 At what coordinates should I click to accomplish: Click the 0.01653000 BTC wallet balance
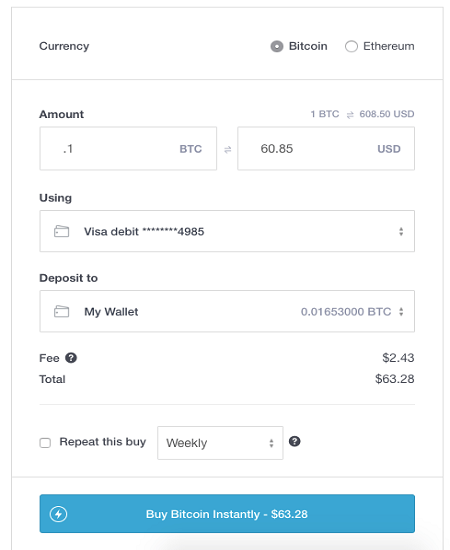tap(346, 311)
